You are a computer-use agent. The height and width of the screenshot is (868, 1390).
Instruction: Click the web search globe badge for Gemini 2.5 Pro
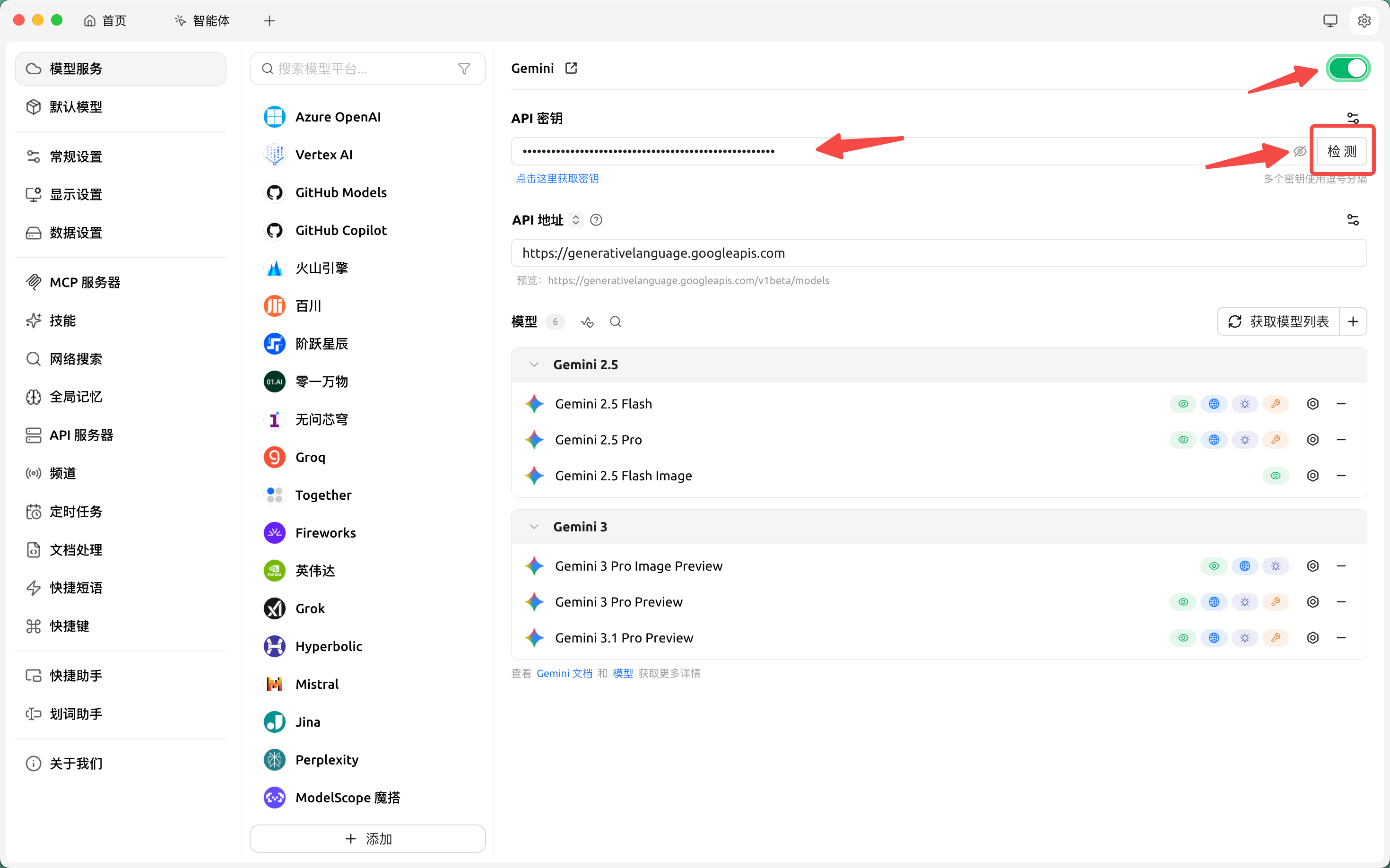point(1214,440)
